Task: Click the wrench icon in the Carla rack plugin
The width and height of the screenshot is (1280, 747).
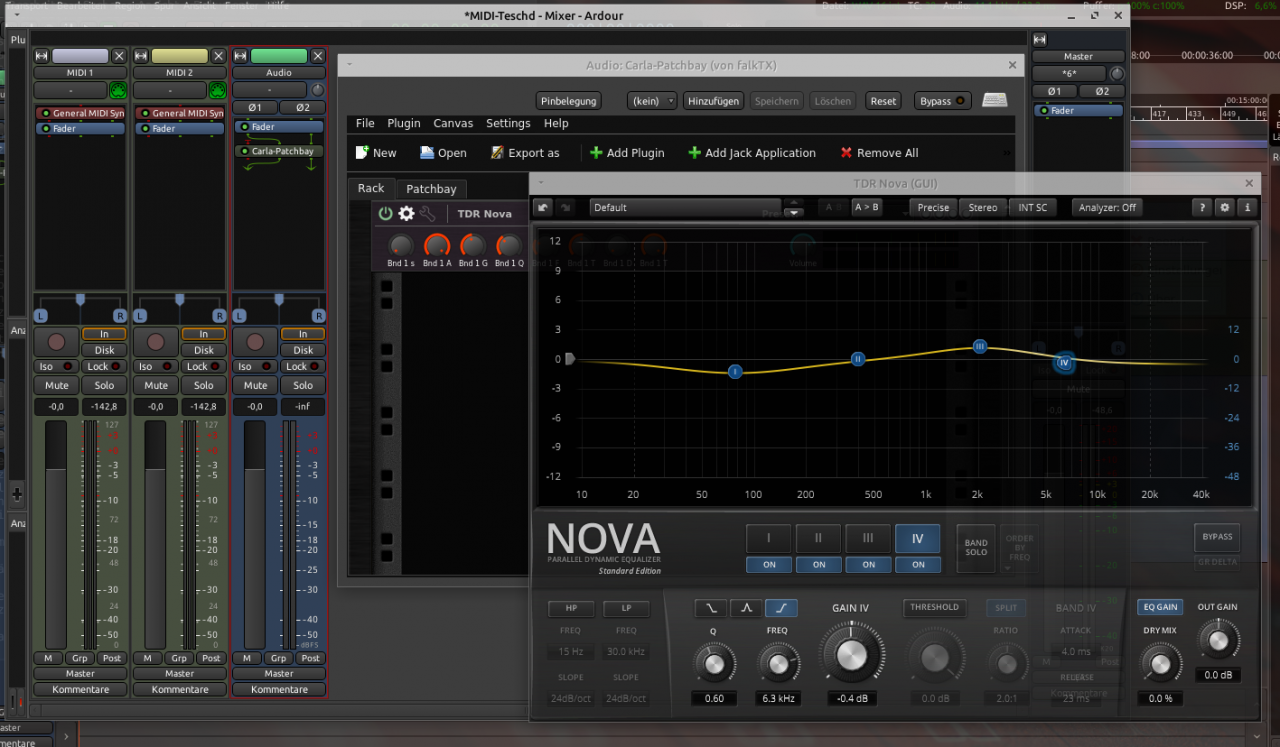Action: [427, 213]
